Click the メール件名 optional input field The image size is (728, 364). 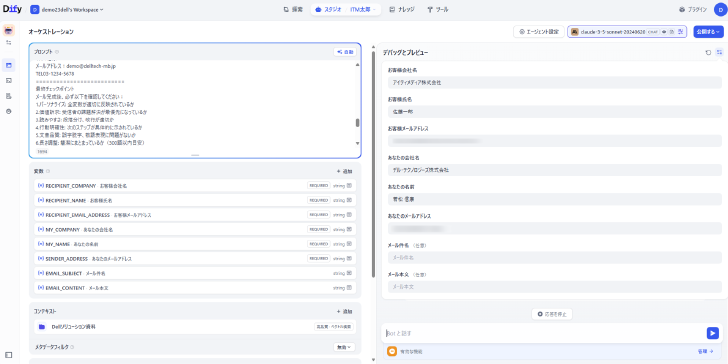(x=555, y=257)
